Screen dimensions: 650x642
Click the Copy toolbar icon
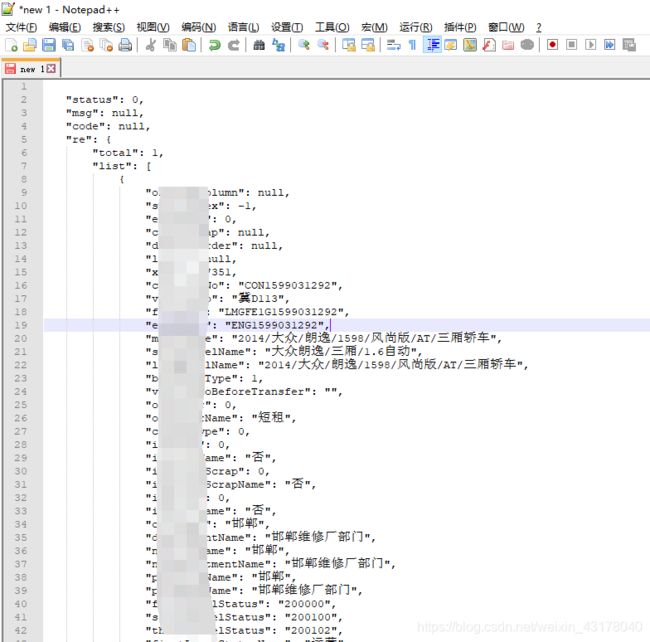pyautogui.click(x=170, y=45)
